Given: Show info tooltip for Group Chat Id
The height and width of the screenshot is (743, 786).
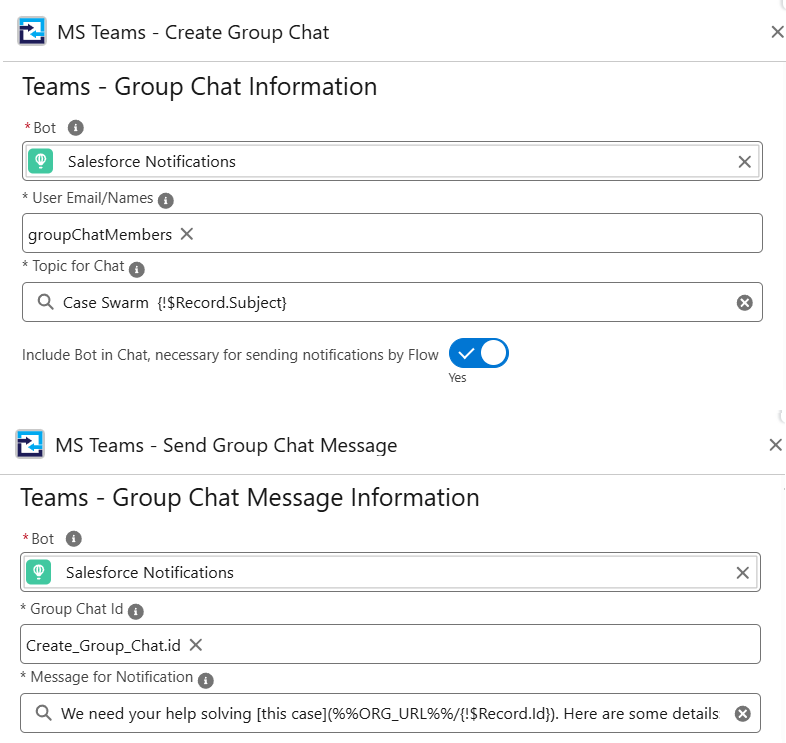Looking at the screenshot, I should [x=135, y=612].
